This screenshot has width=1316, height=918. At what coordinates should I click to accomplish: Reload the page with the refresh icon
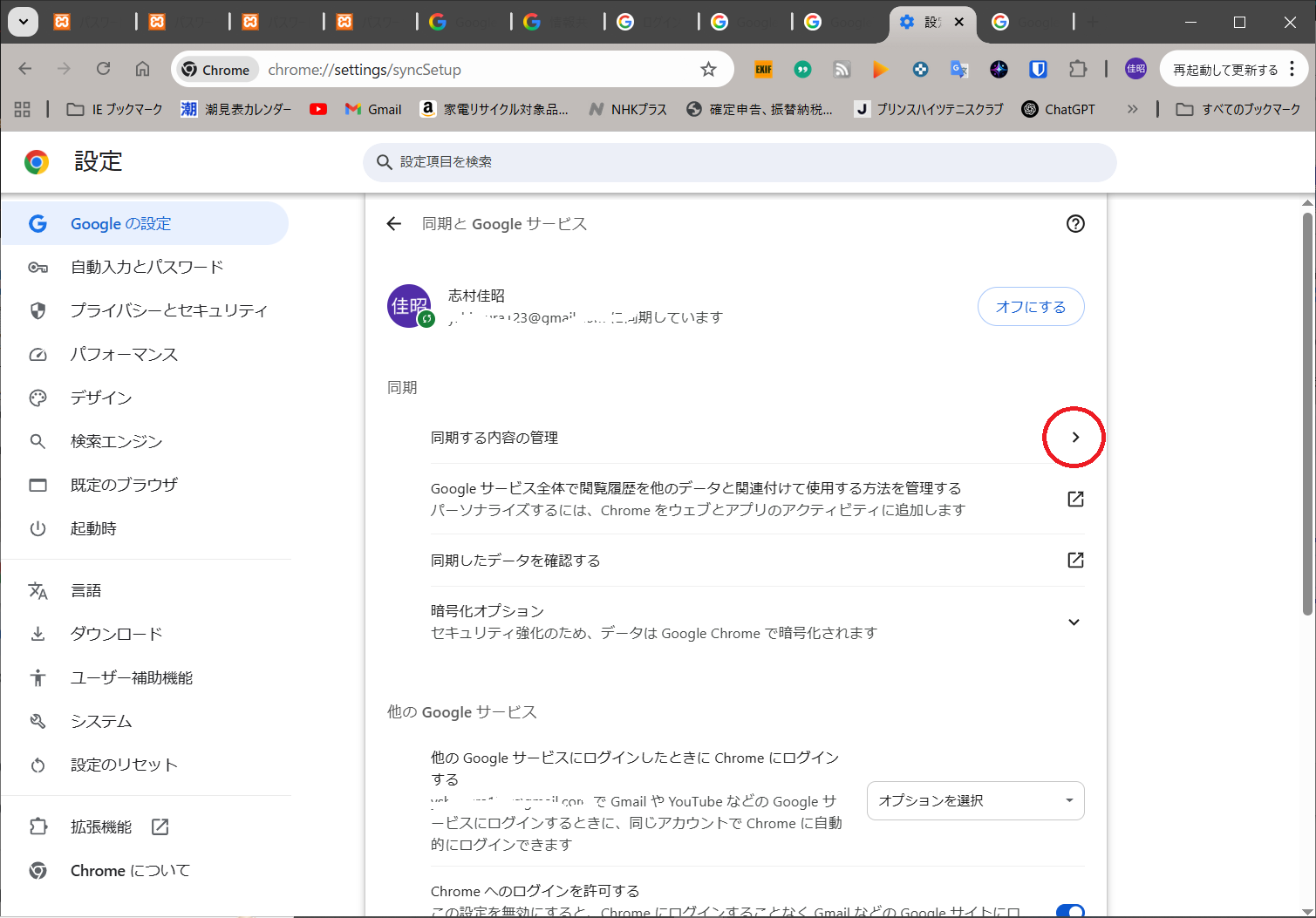[103, 69]
